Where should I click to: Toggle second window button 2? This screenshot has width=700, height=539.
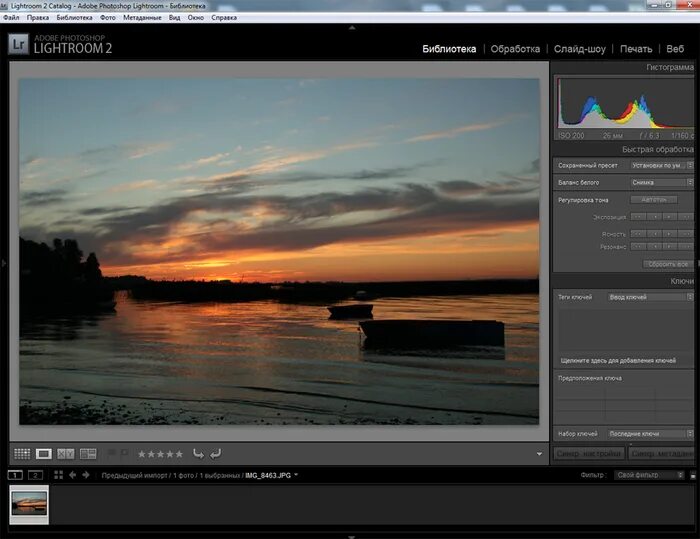pyautogui.click(x=35, y=475)
